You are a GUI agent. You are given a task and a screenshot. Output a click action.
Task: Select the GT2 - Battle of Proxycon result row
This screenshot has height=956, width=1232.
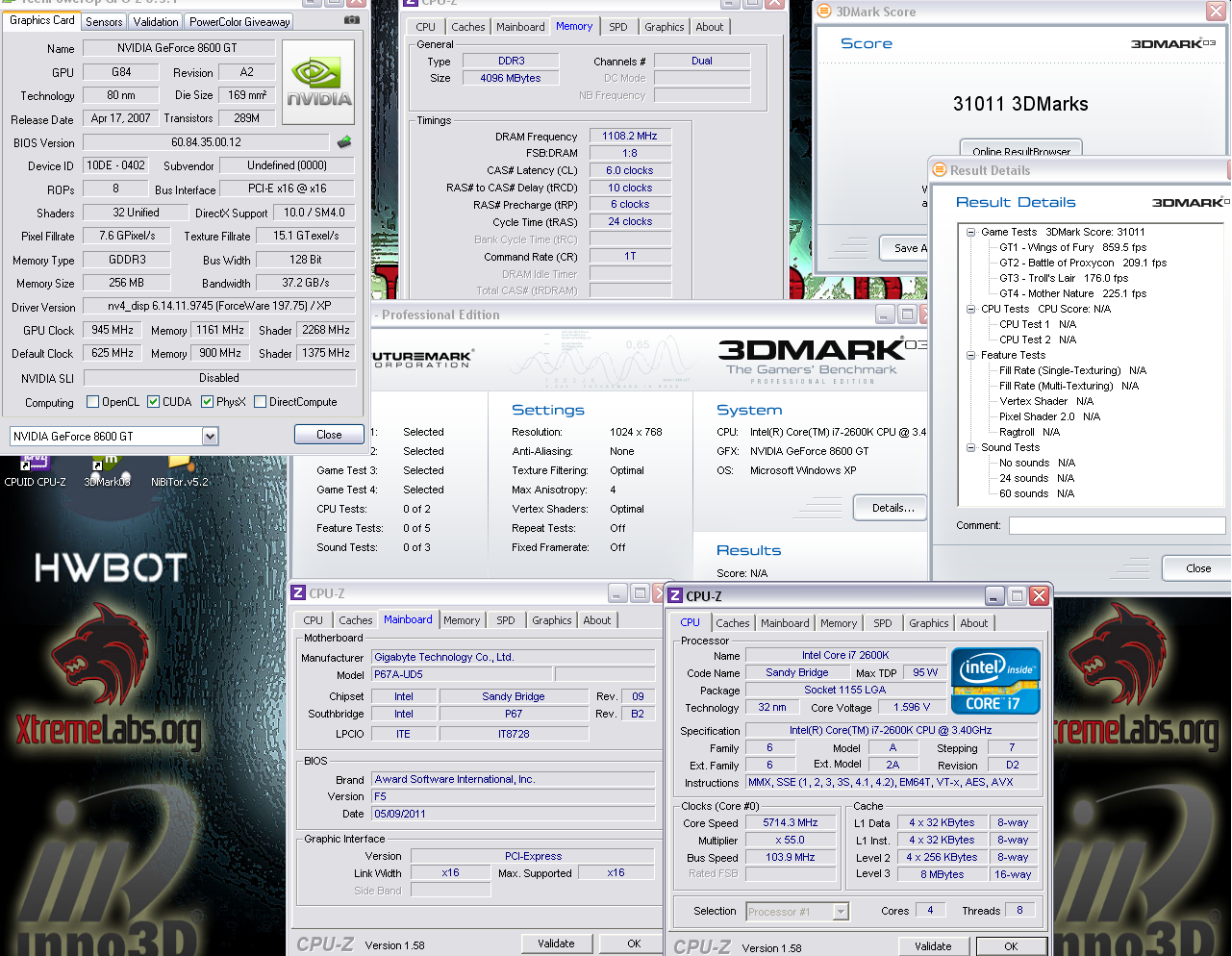(x=1083, y=263)
